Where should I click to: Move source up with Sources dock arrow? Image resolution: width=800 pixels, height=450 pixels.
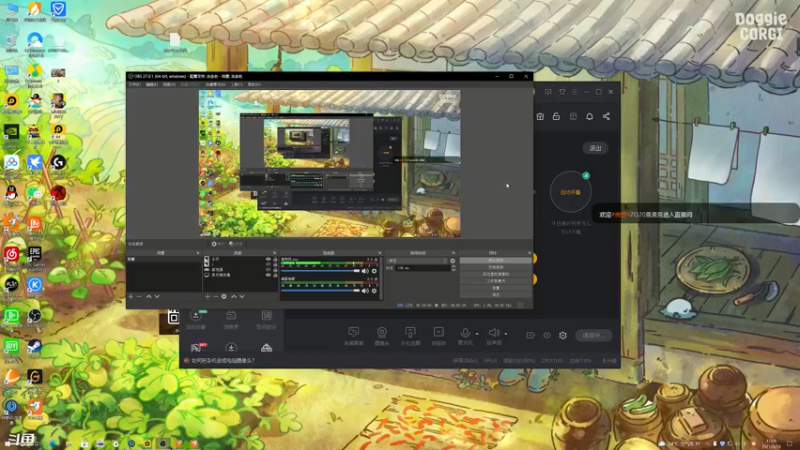234,296
